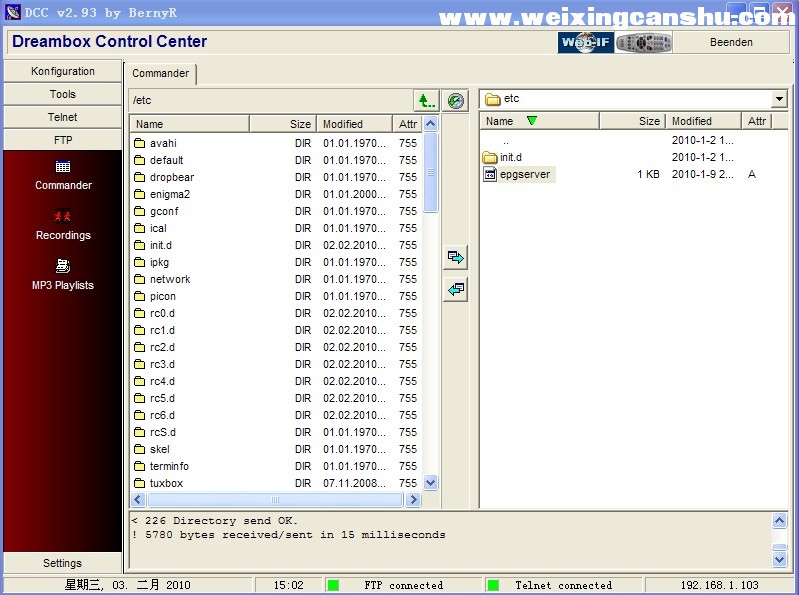Click the horizontal scrollbar thumb of remote list
799x595 pixels.
pyautogui.click(x=275, y=500)
